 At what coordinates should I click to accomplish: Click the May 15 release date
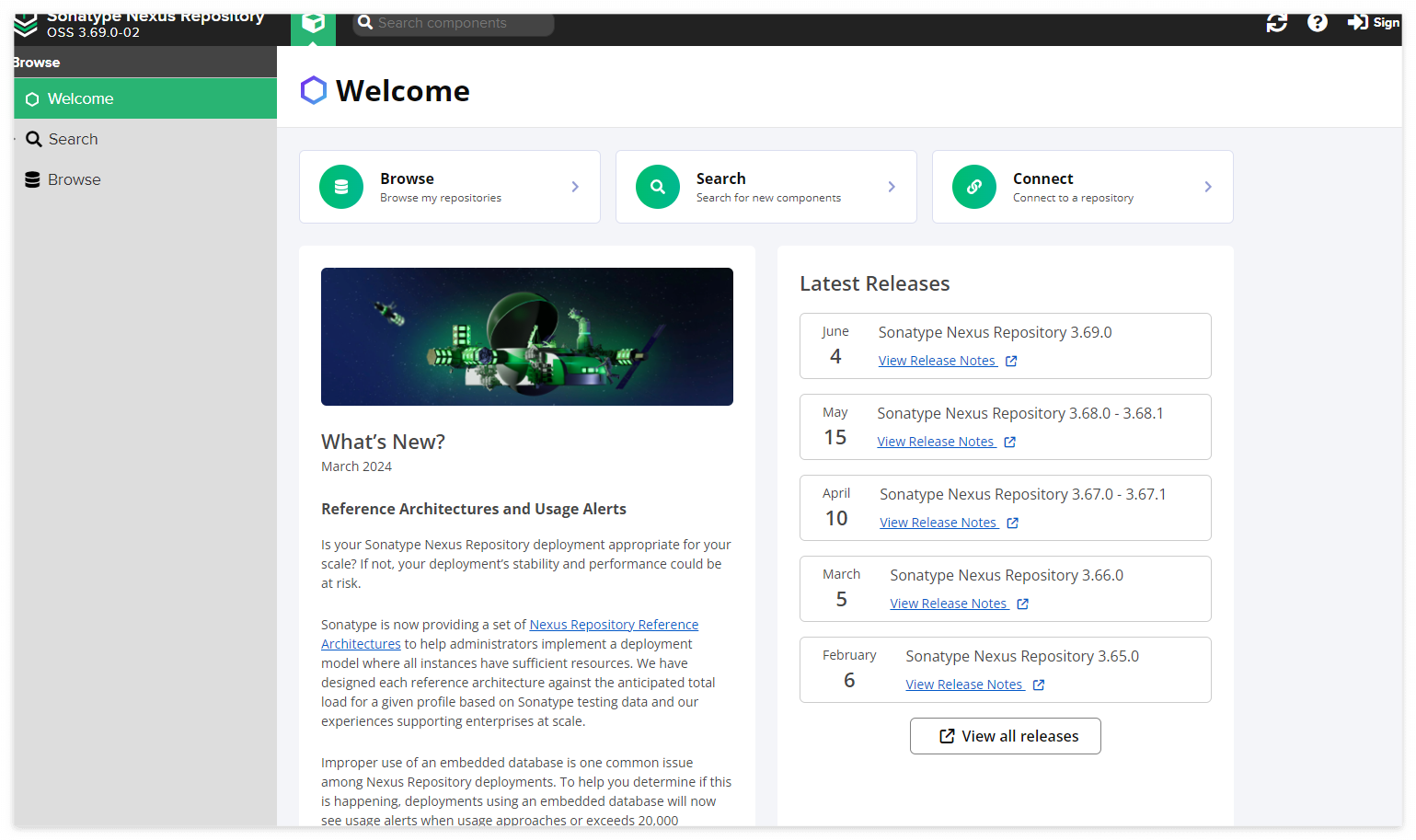[835, 426]
